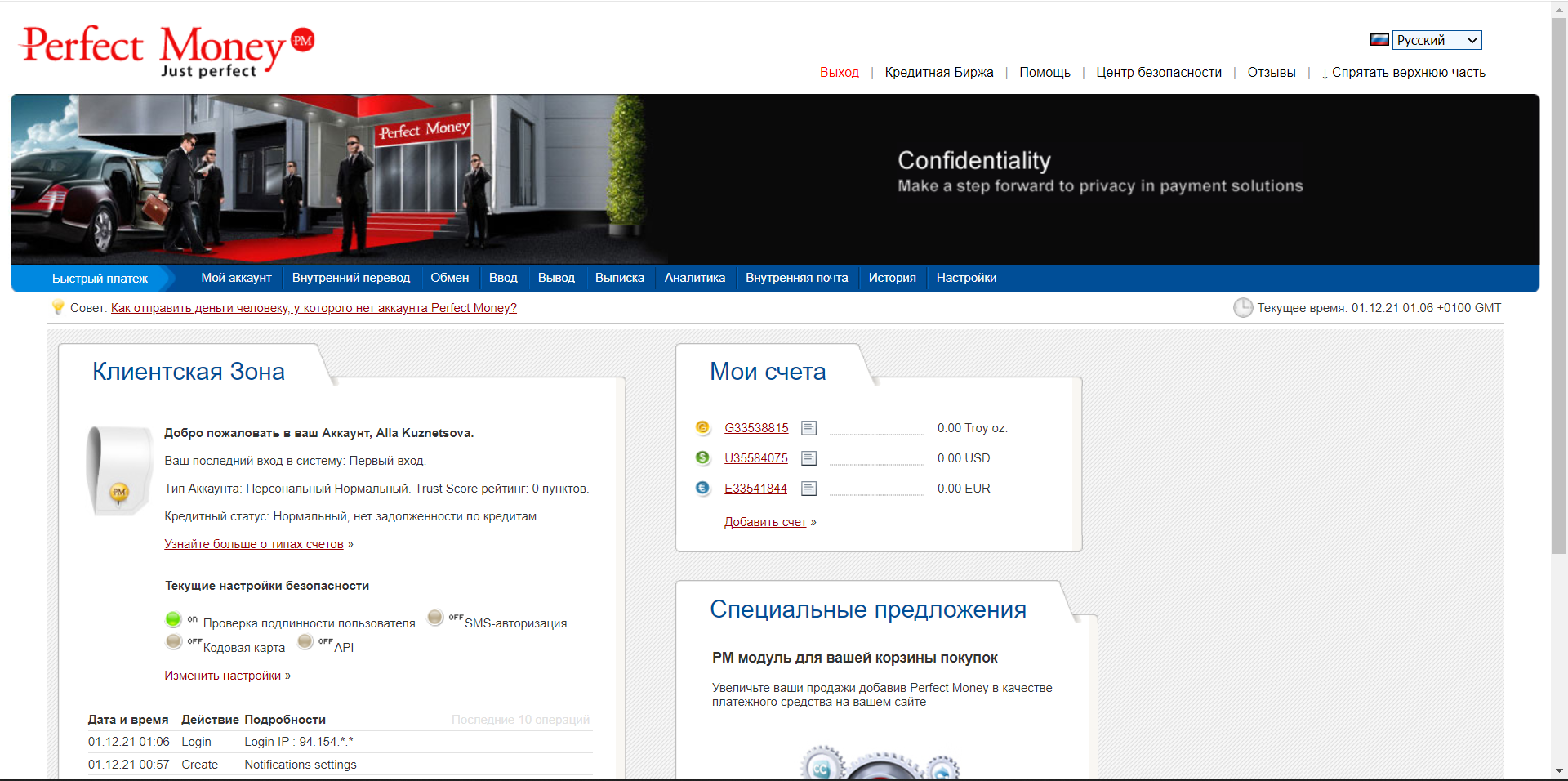Select Вывод in navigation bar
The width and height of the screenshot is (1568, 781).
click(x=556, y=278)
